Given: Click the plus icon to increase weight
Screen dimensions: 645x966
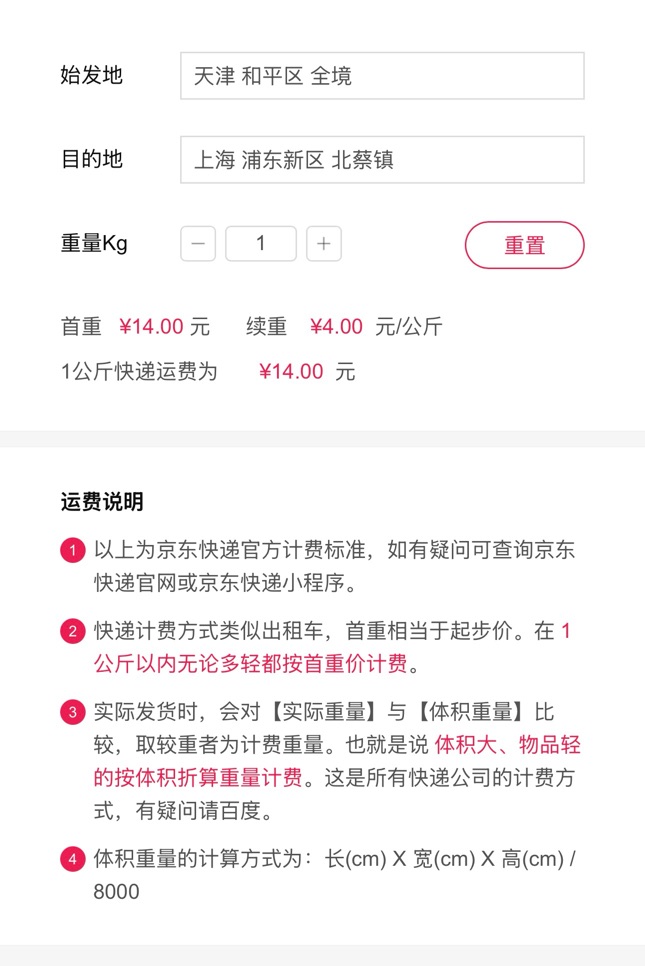Looking at the screenshot, I should (324, 243).
